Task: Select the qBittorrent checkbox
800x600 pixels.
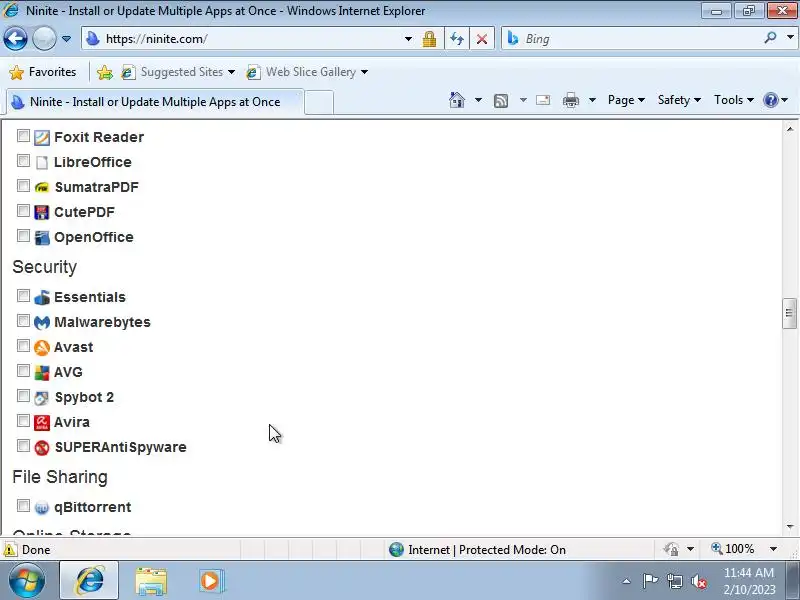Action: (23, 506)
